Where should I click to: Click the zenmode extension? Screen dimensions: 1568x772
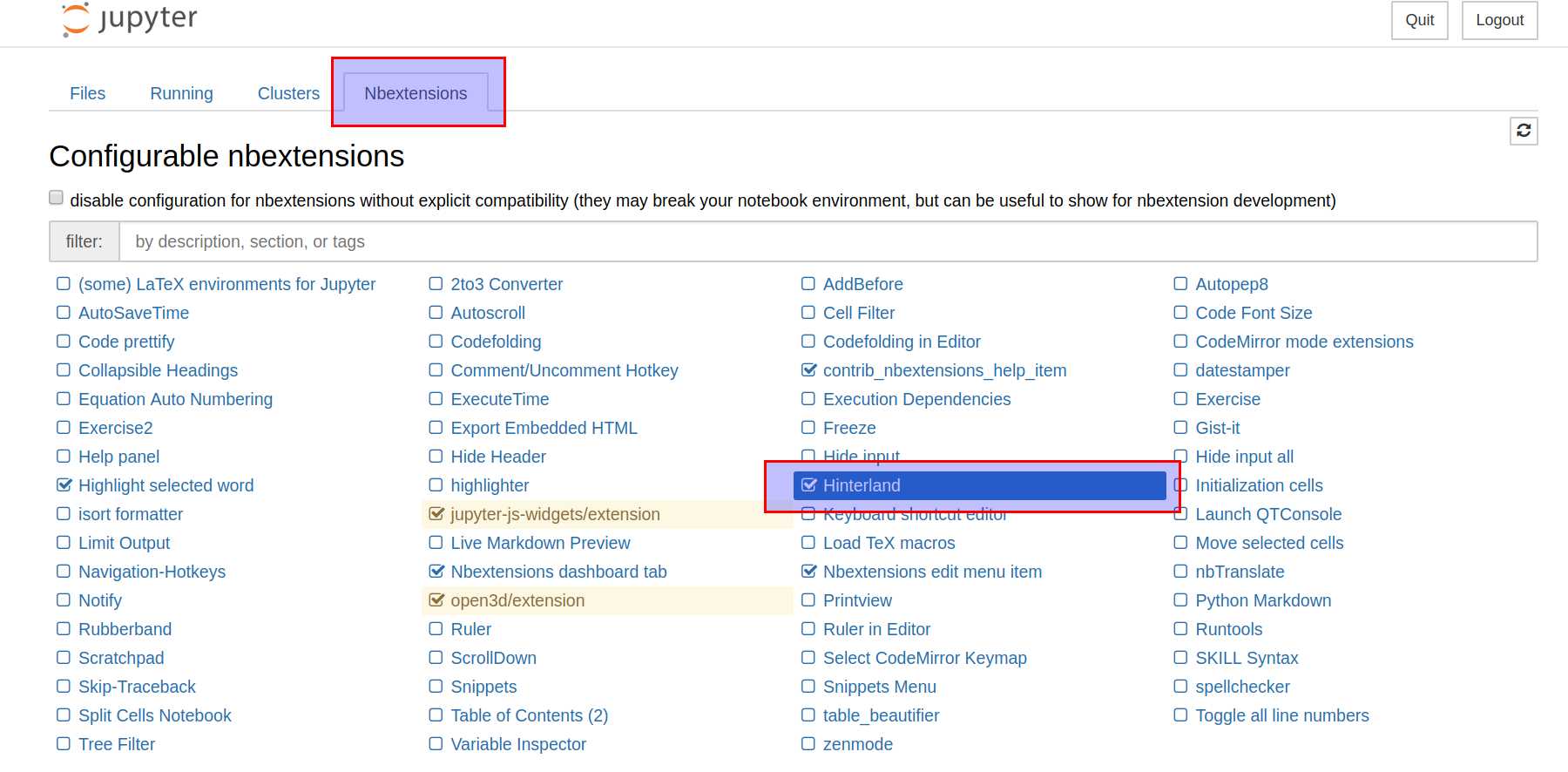click(858, 744)
